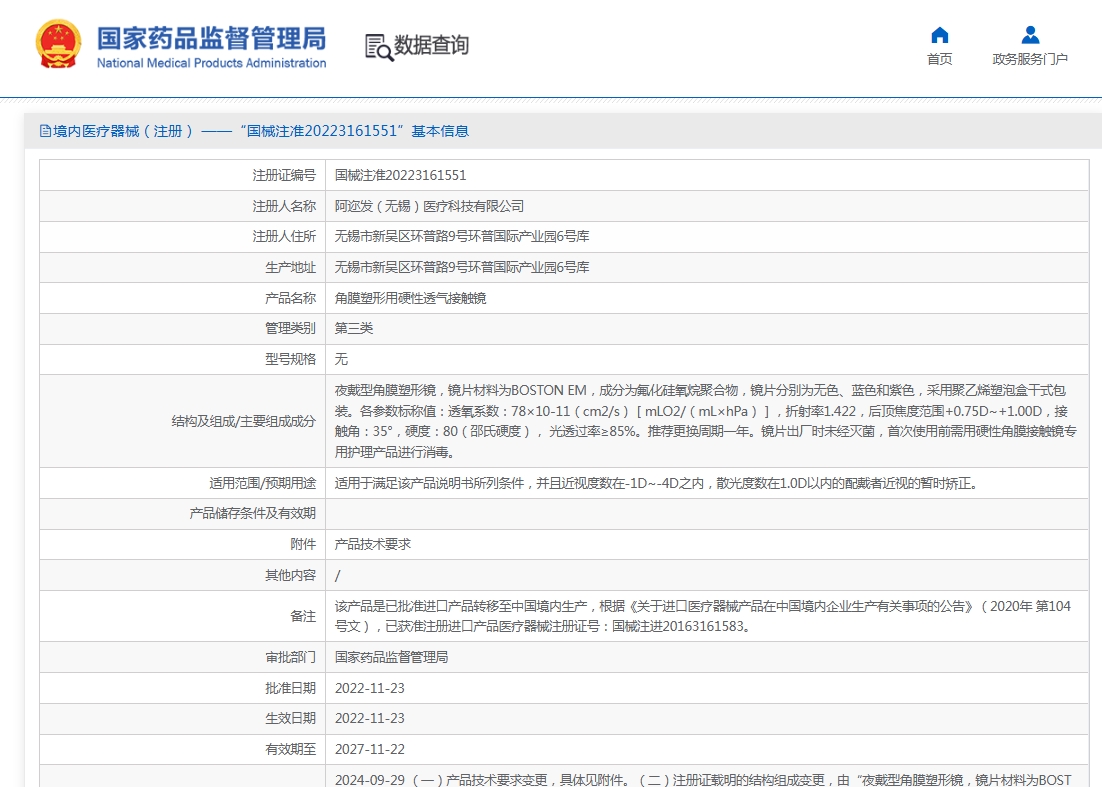Click the 注册人住所 label
1102x787 pixels.
tap(284, 236)
